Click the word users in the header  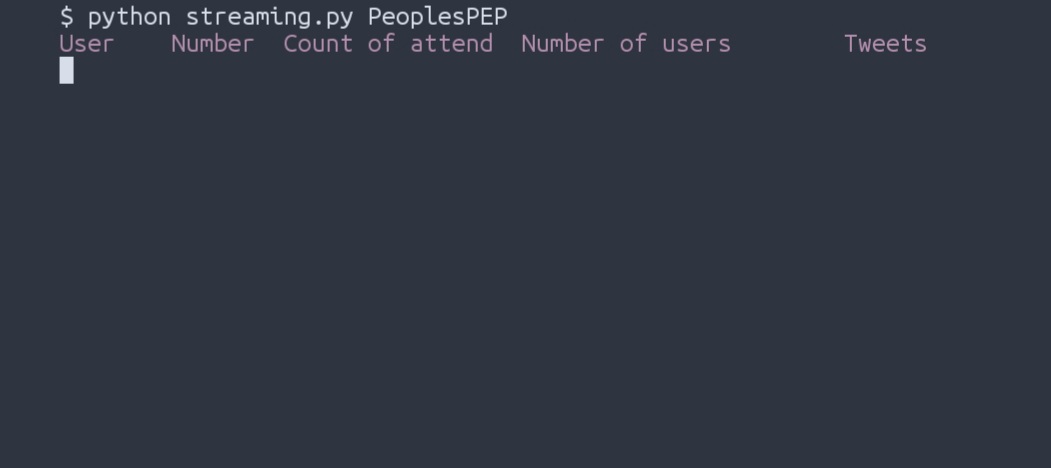tap(696, 44)
